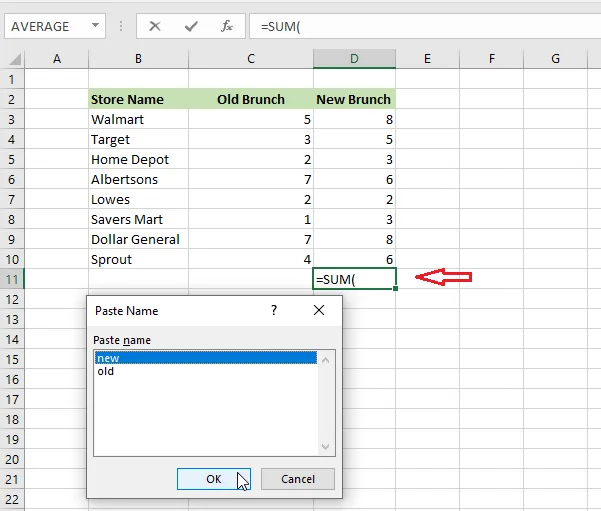Click list scroll down arrow
The image size is (601, 511).
(x=325, y=447)
